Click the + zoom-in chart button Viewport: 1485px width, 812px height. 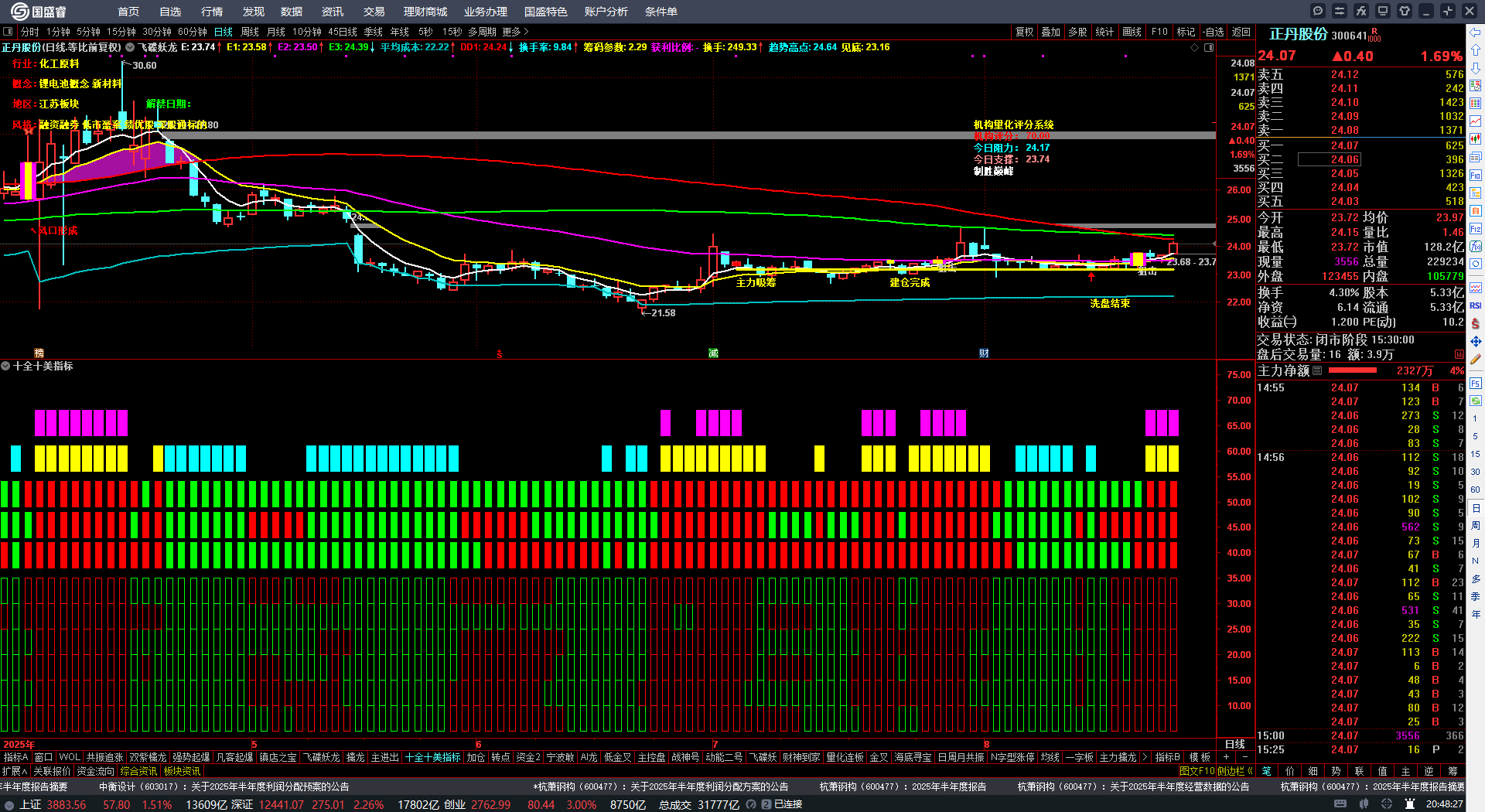pyautogui.click(x=1227, y=757)
